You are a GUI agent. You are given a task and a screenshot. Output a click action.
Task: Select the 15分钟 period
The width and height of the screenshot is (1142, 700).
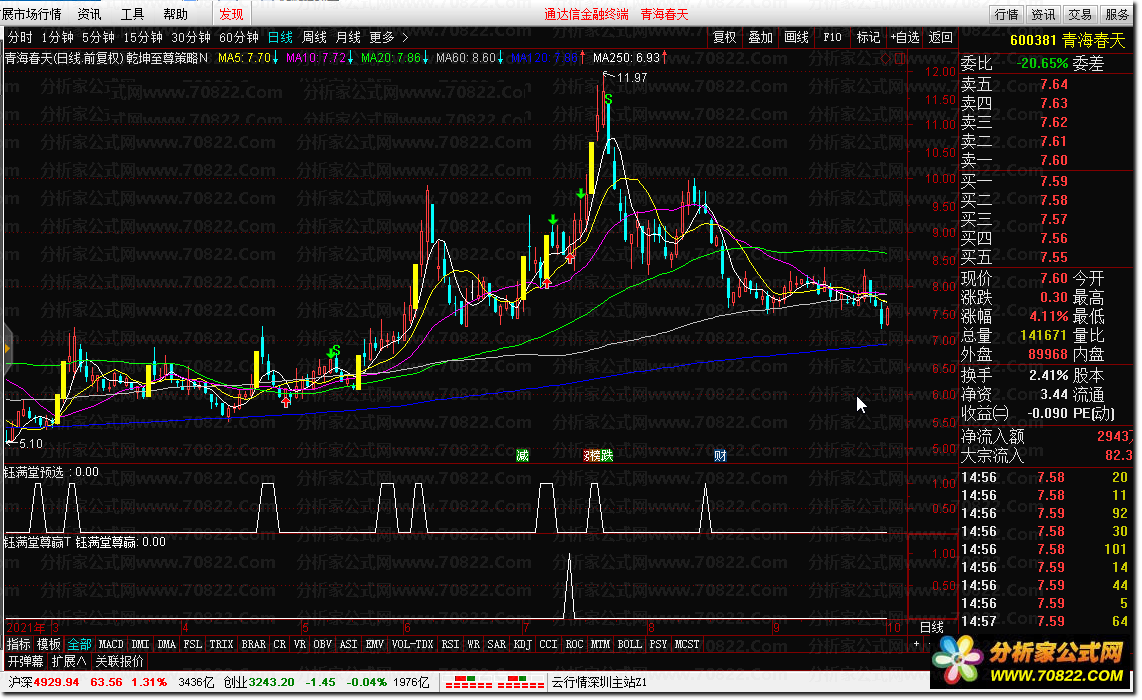143,37
